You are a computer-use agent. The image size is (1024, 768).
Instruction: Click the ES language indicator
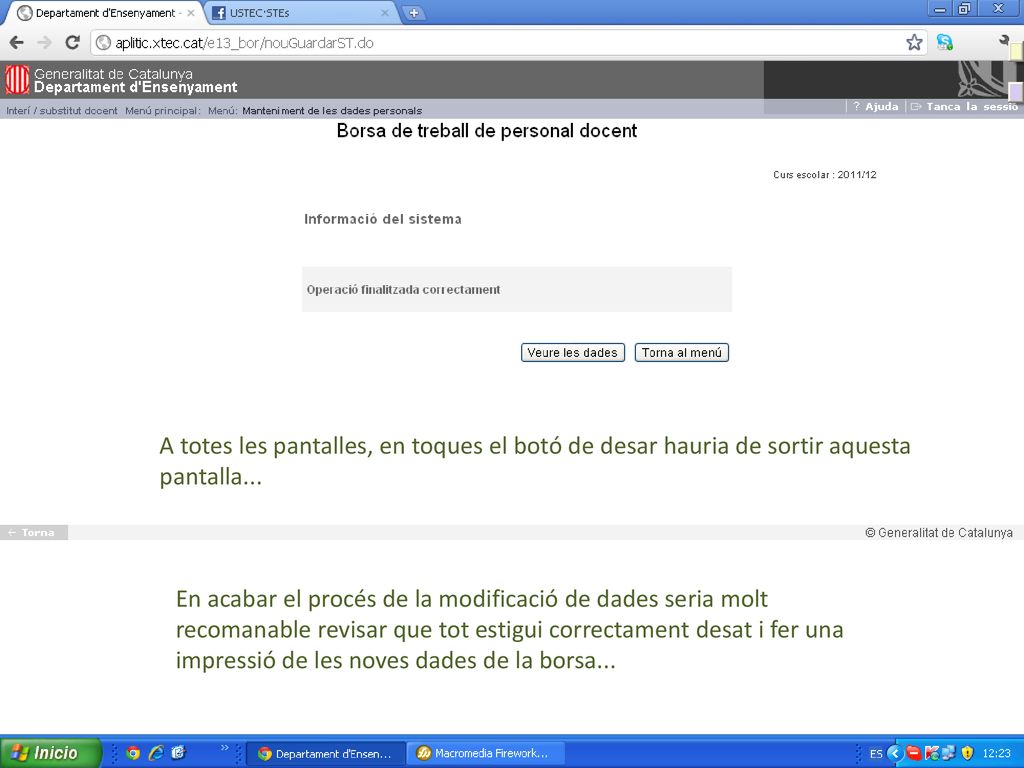(x=876, y=754)
